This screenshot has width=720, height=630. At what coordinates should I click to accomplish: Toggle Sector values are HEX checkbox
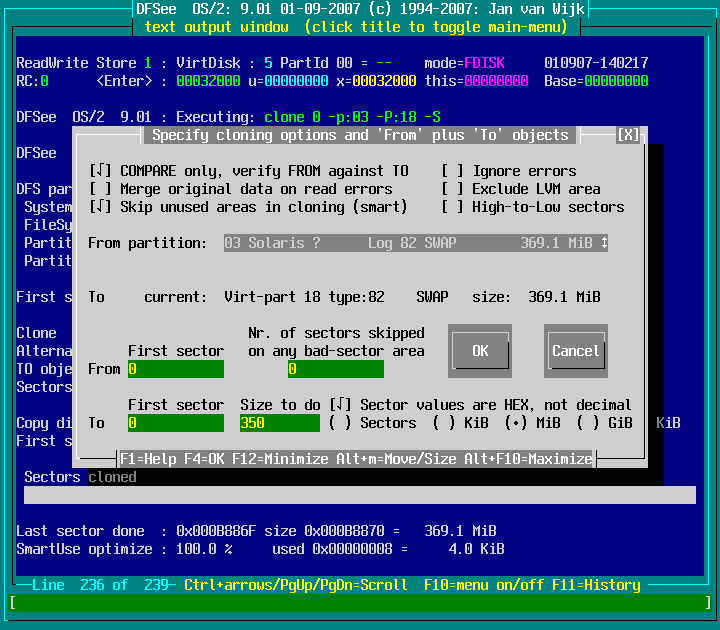tap(340, 405)
